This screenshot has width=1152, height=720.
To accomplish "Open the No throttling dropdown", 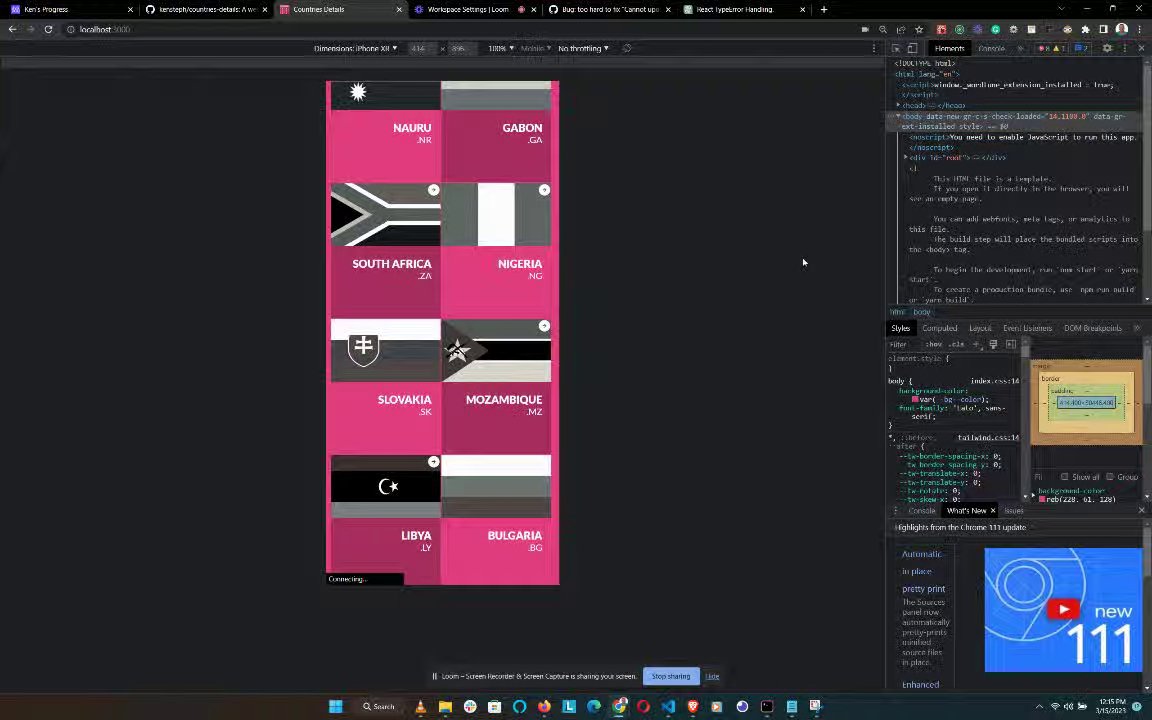I will 583,48.
